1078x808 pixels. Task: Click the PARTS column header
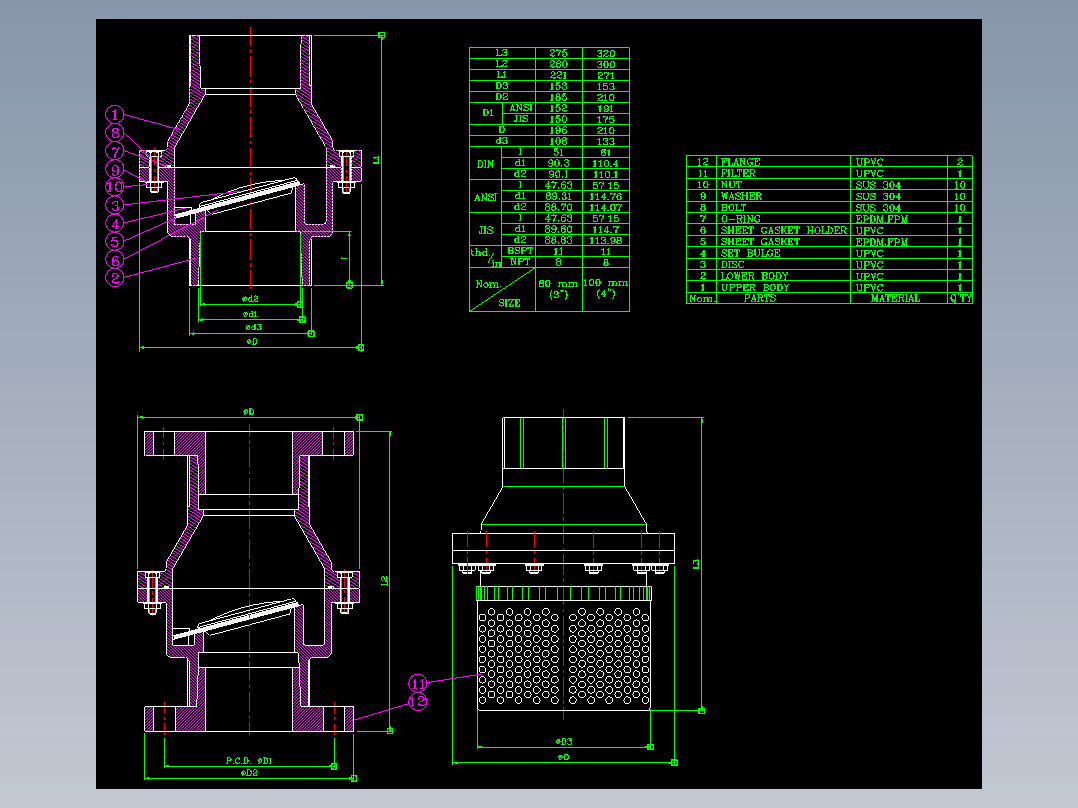coord(760,298)
